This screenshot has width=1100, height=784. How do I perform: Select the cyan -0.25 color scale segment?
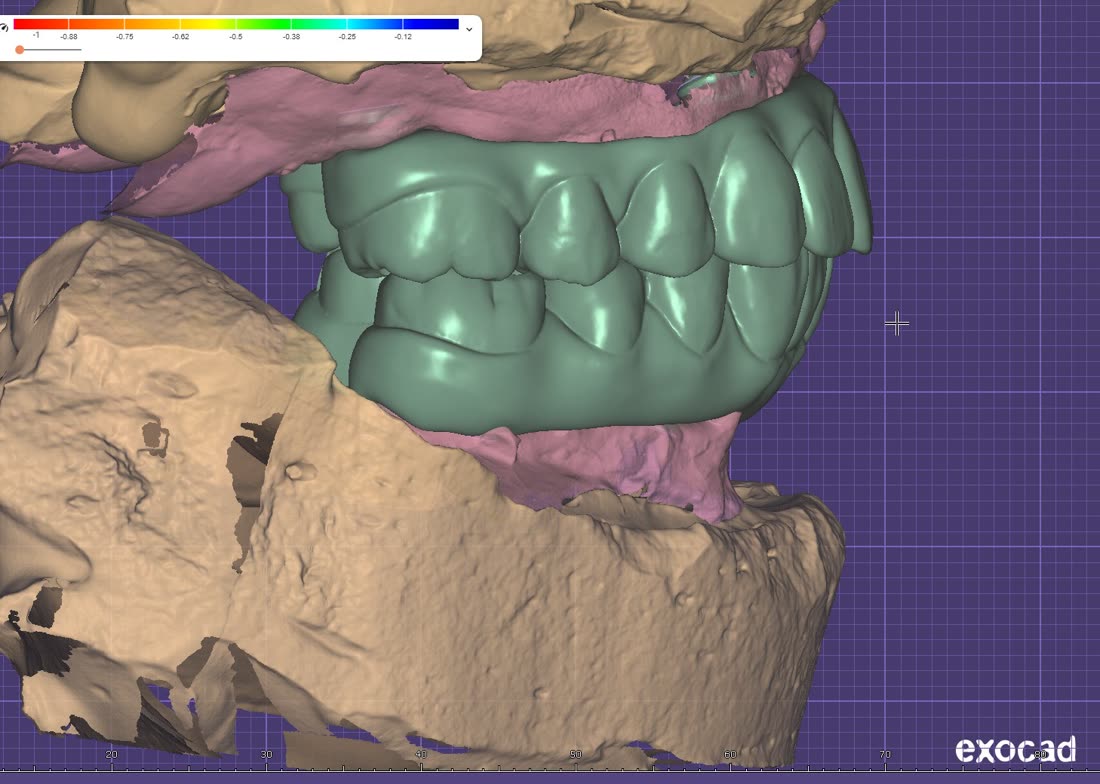pyautogui.click(x=375, y=25)
